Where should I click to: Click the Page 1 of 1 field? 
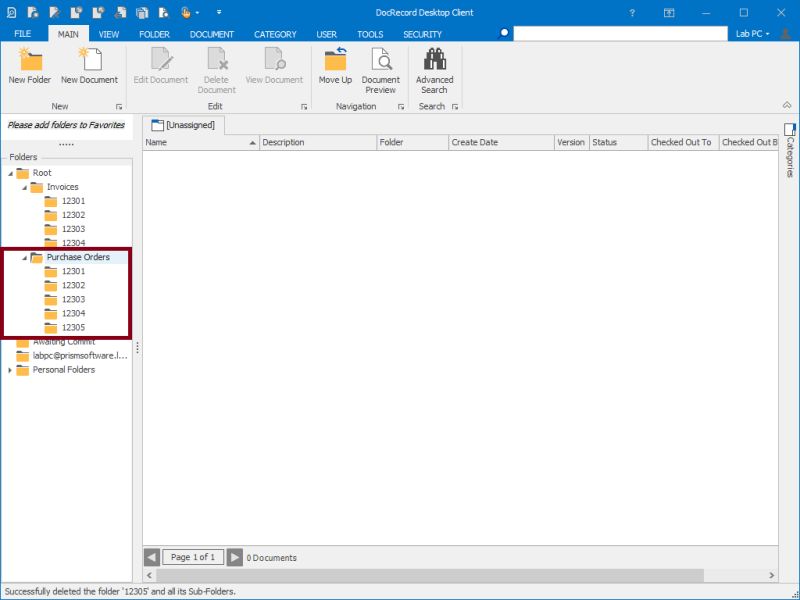pos(193,557)
